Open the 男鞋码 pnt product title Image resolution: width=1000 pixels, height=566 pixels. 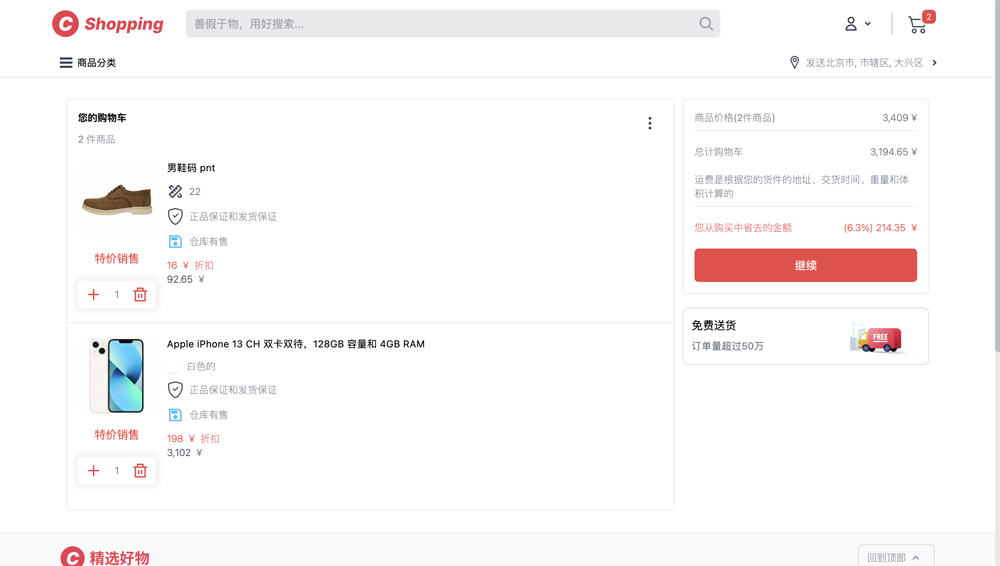point(191,168)
